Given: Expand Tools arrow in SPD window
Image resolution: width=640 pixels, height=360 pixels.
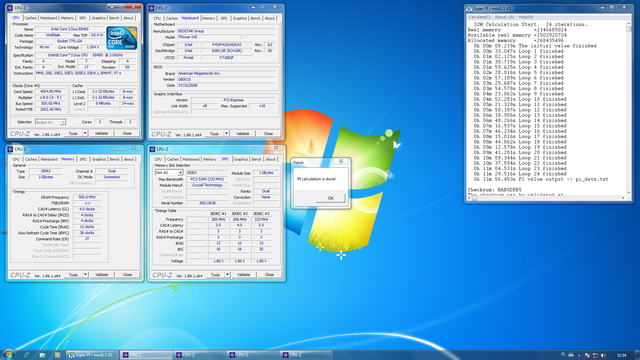Looking at the screenshot, I should click(227, 275).
